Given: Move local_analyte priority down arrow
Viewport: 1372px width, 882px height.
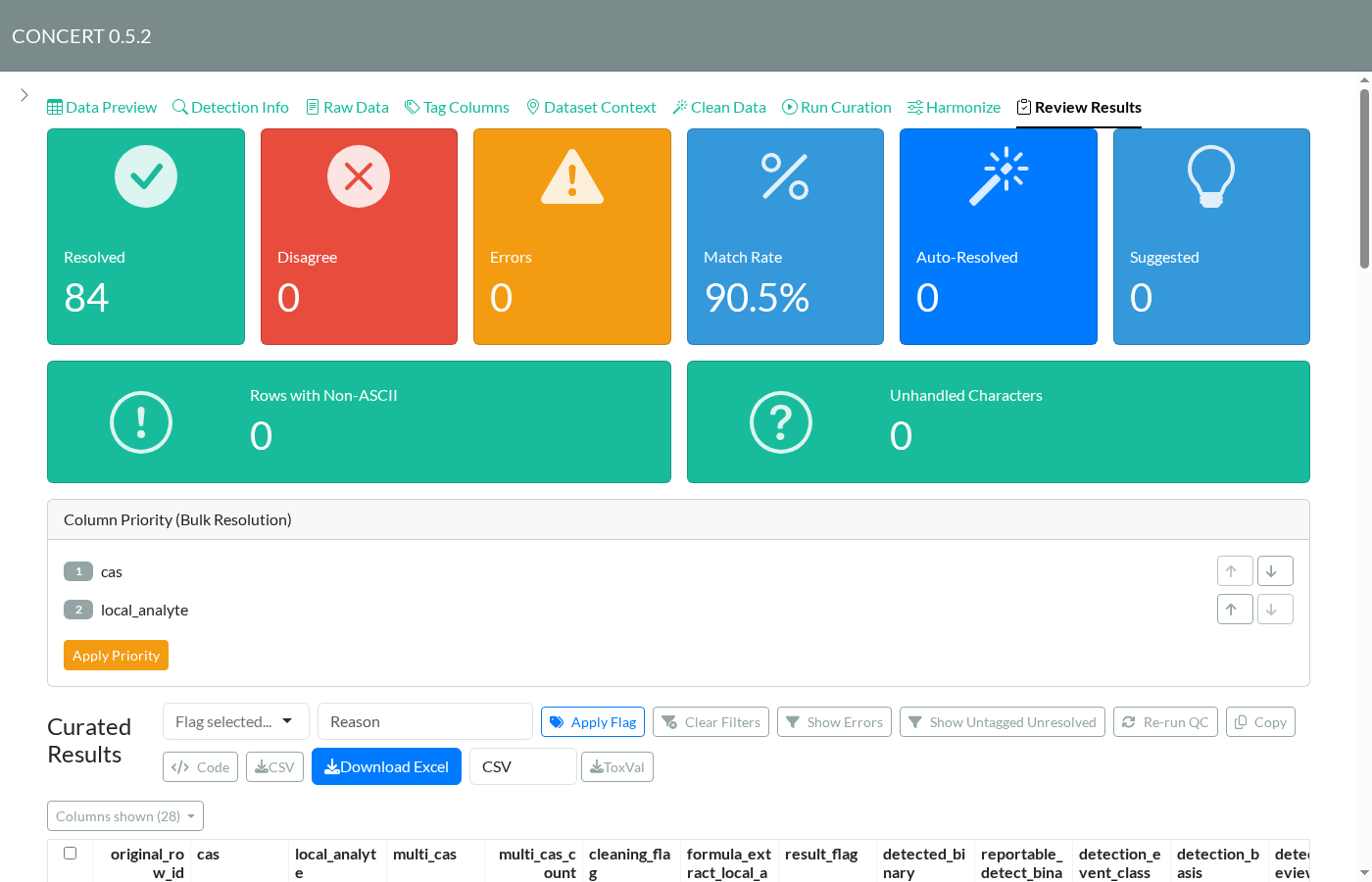Looking at the screenshot, I should click(1275, 610).
